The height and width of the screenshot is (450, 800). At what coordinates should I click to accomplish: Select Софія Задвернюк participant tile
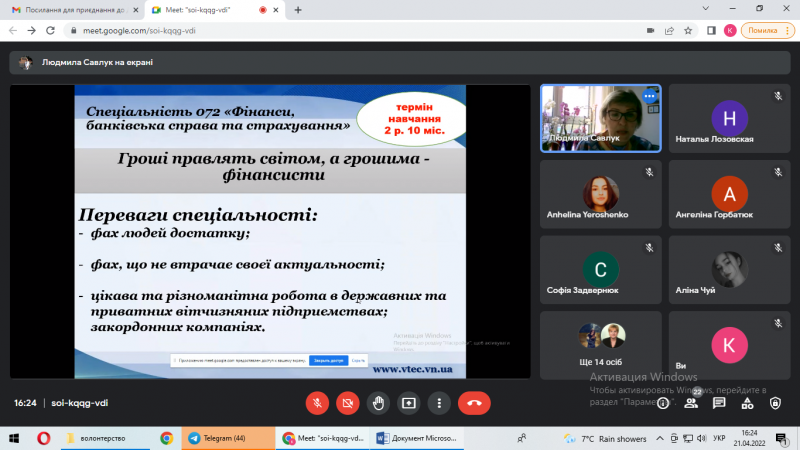tap(601, 269)
